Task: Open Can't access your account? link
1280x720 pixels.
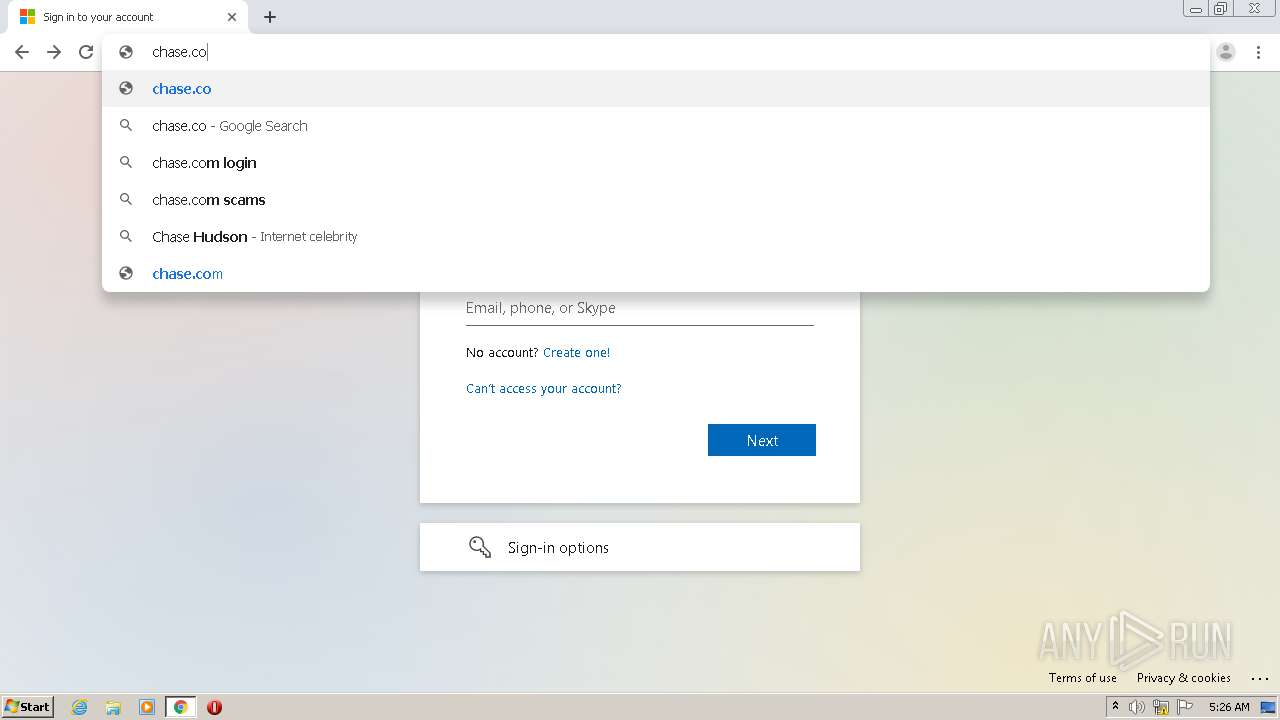Action: click(x=544, y=389)
